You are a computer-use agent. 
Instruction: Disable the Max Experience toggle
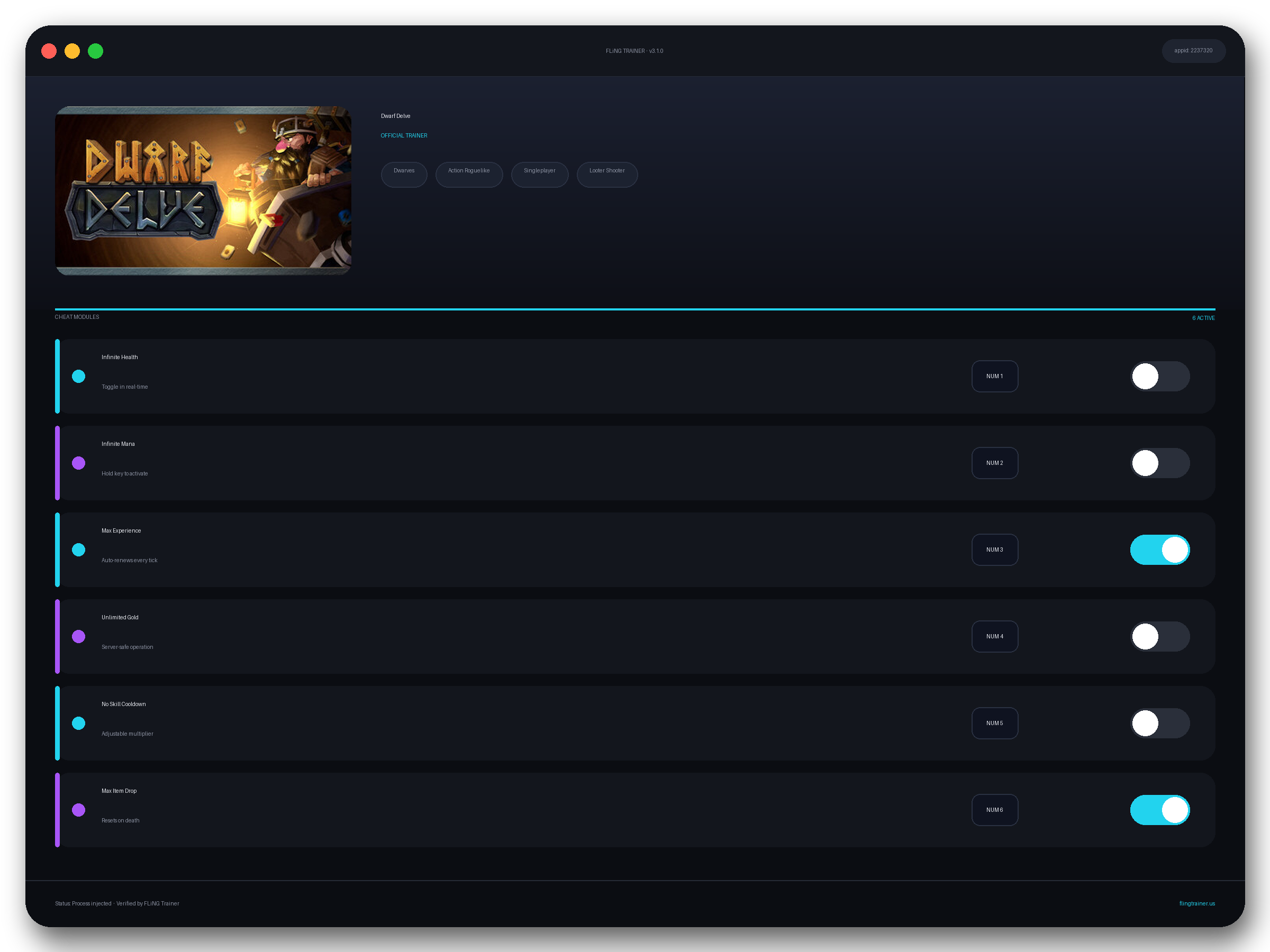pos(1160,550)
